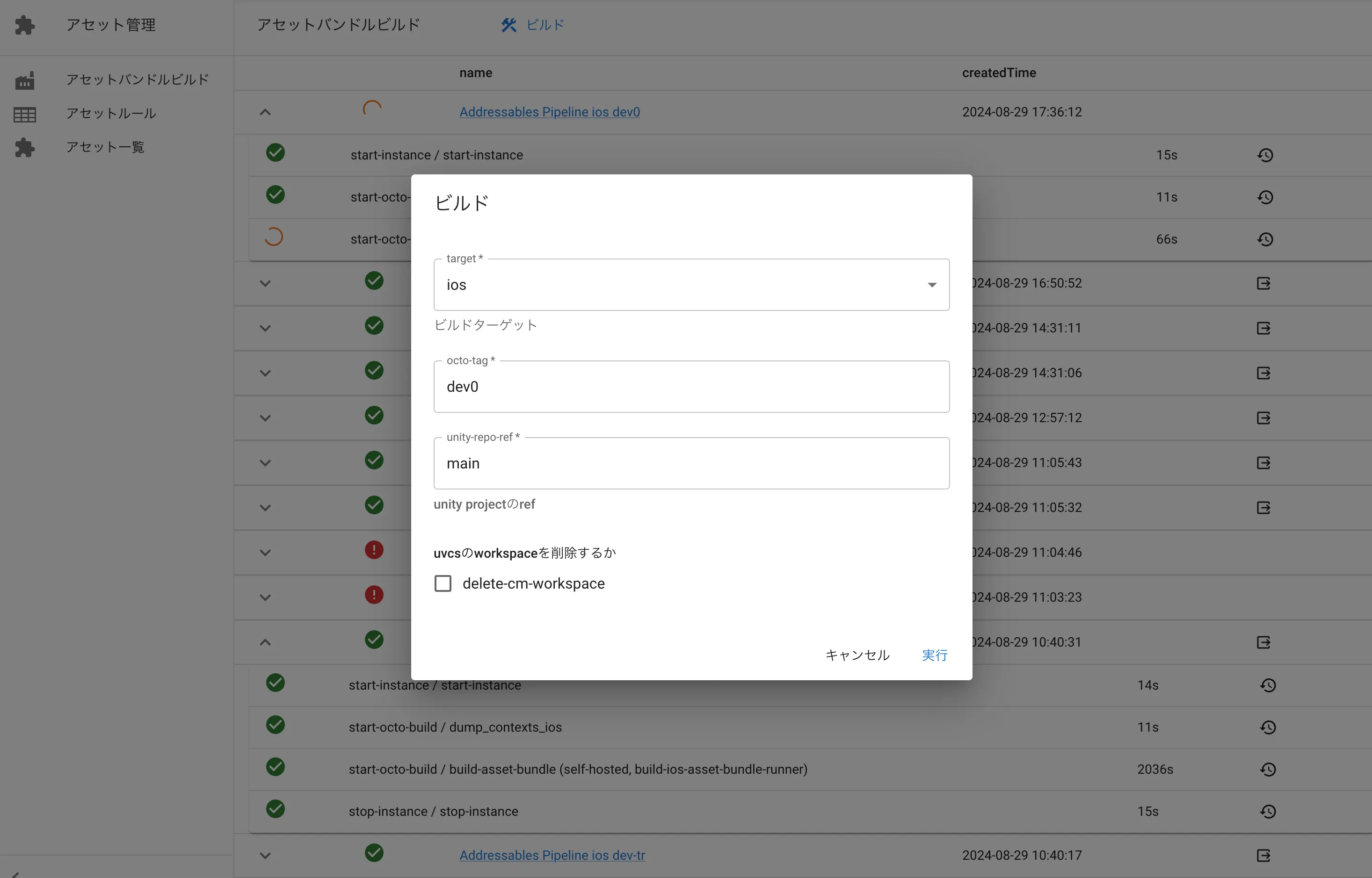The image size is (1372, 878).
Task: Expand the first failed build row with red error icon
Action: [265, 553]
